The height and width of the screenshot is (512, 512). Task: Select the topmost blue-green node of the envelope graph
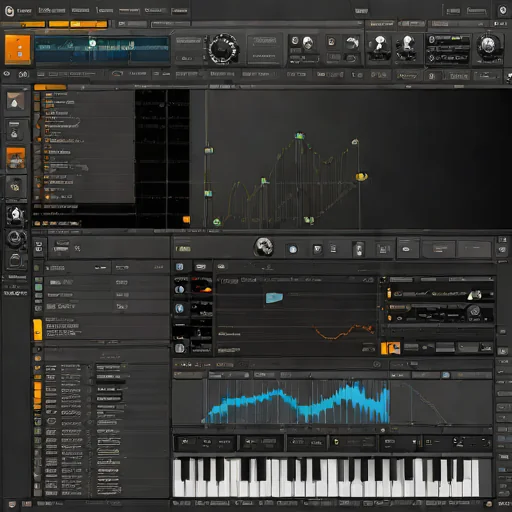pyautogui.click(x=300, y=136)
